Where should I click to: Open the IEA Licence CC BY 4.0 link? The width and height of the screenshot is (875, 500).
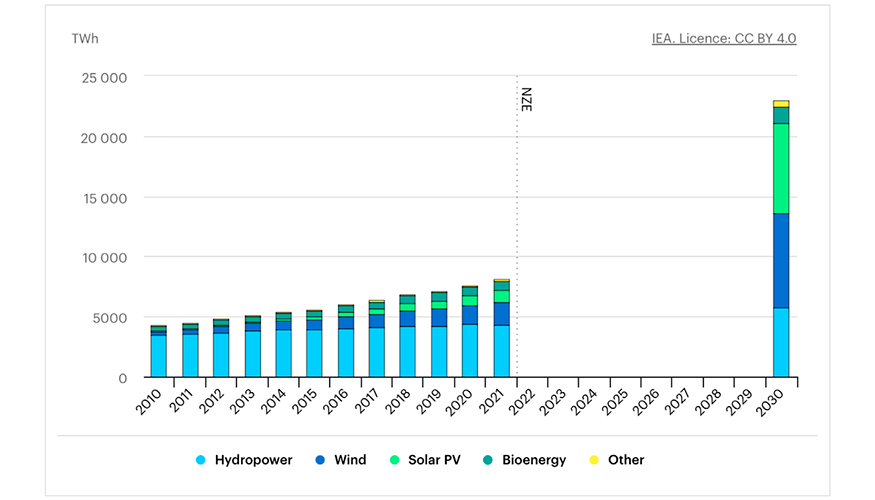coord(723,39)
